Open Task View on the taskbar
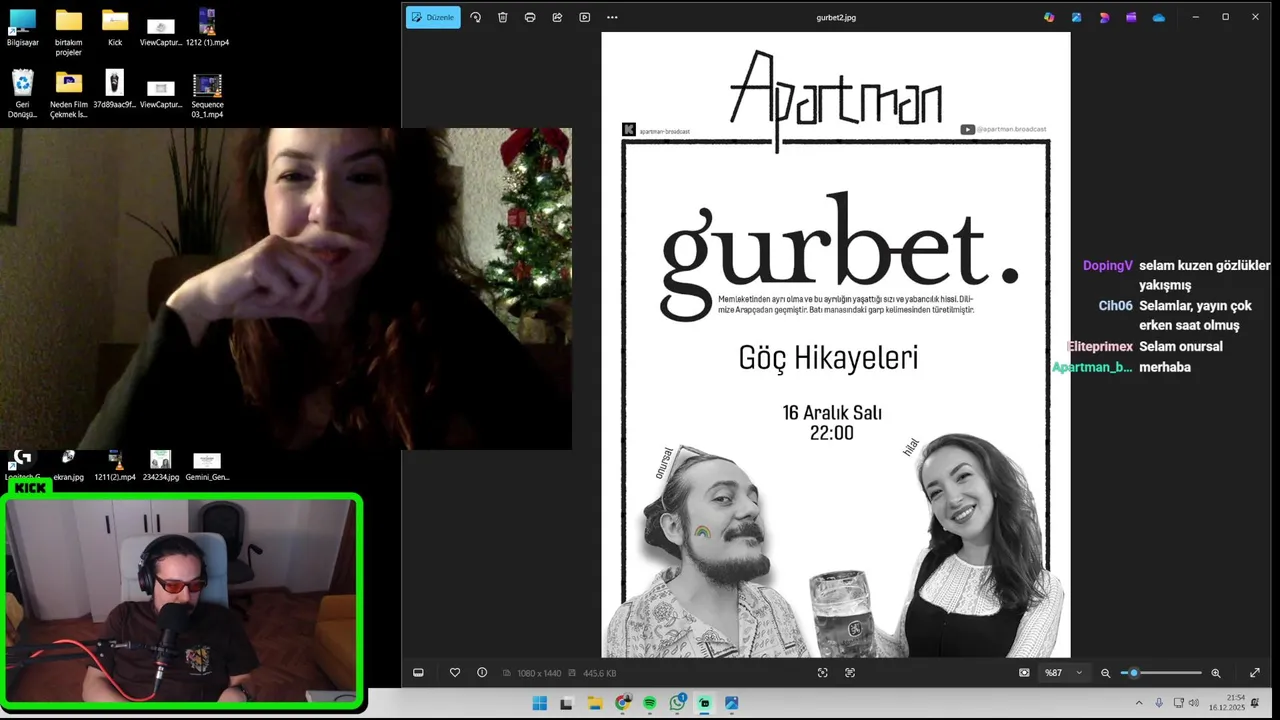Screen dimensions: 1280x720 click(x=567, y=703)
